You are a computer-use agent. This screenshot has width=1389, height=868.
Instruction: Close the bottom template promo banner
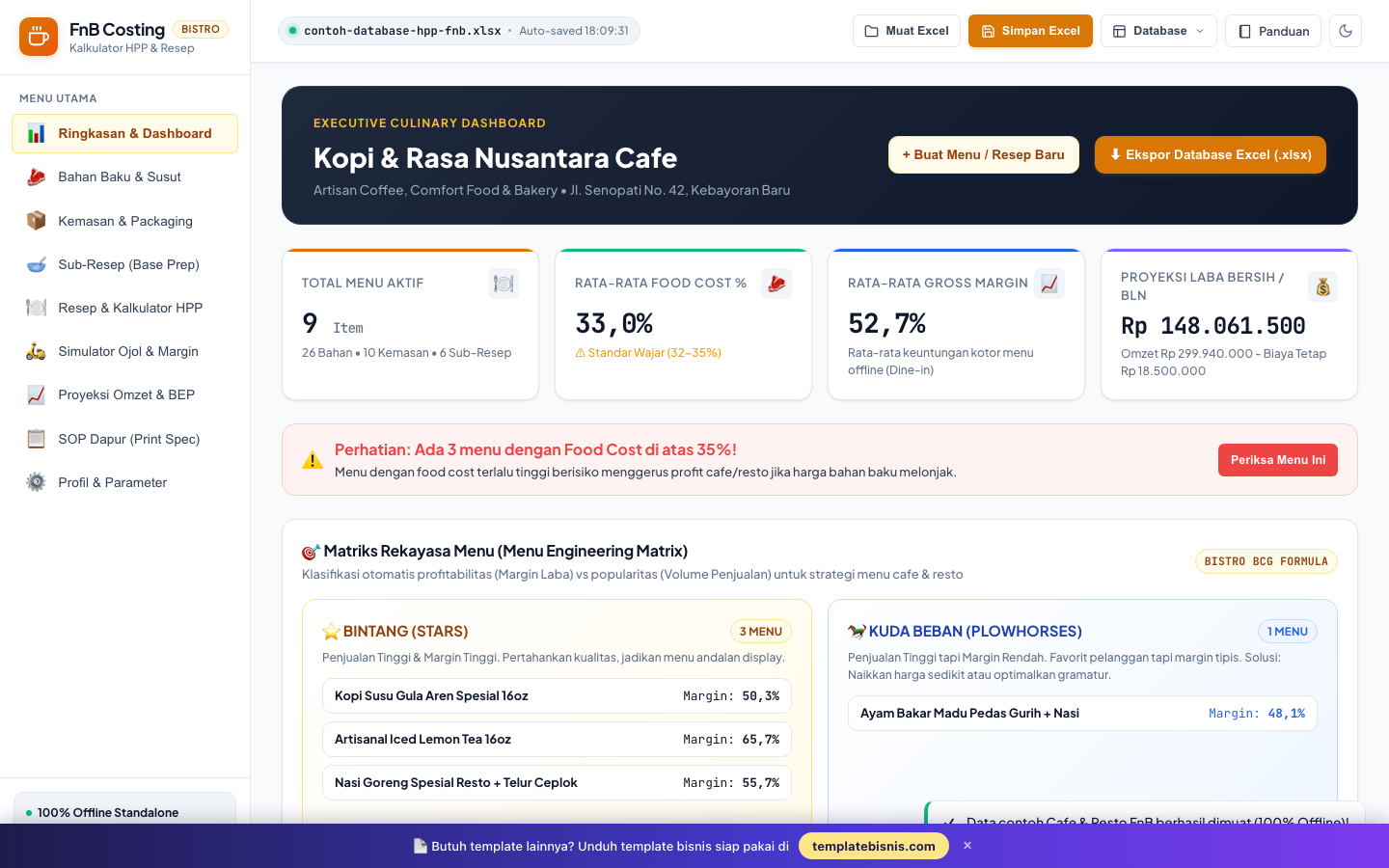pyautogui.click(x=967, y=846)
